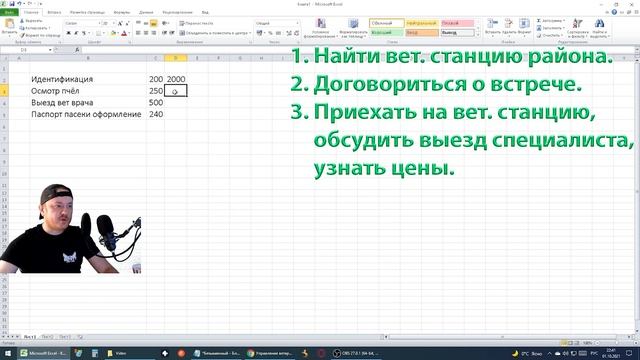Open Fill (Заполнить) dropdown
Image resolution: width=640 pixels, height=360 pixels.
tap(551, 28)
